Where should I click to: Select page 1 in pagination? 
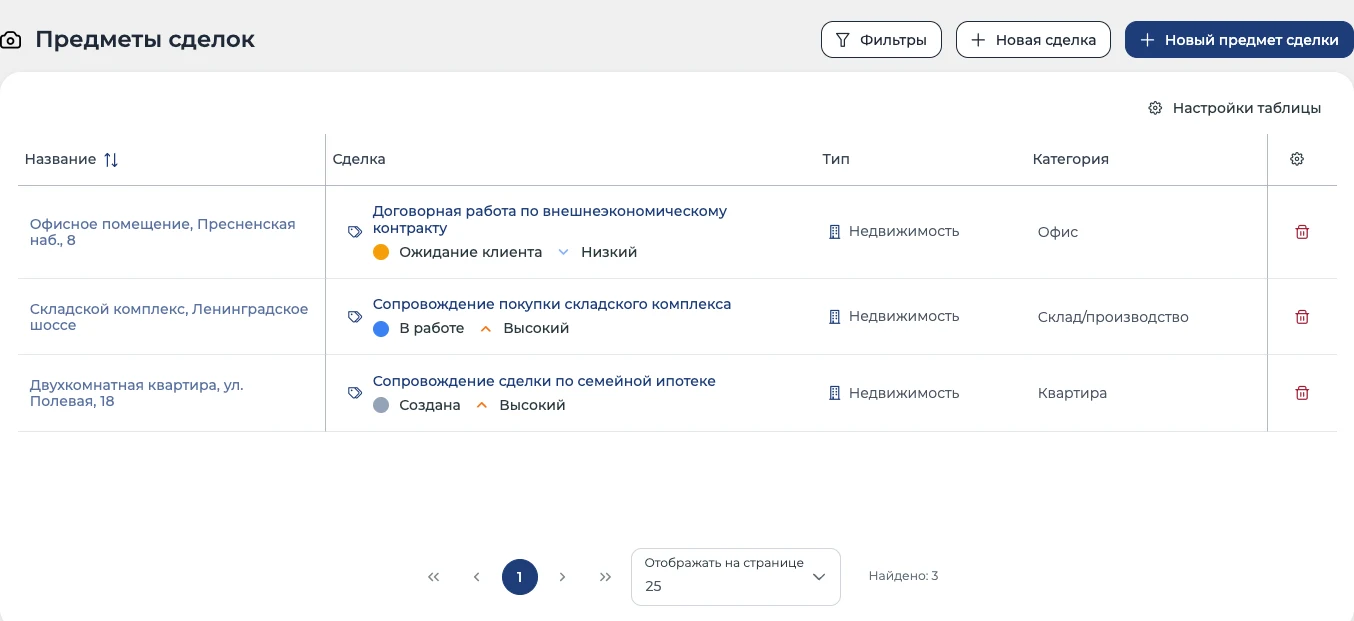(x=520, y=577)
